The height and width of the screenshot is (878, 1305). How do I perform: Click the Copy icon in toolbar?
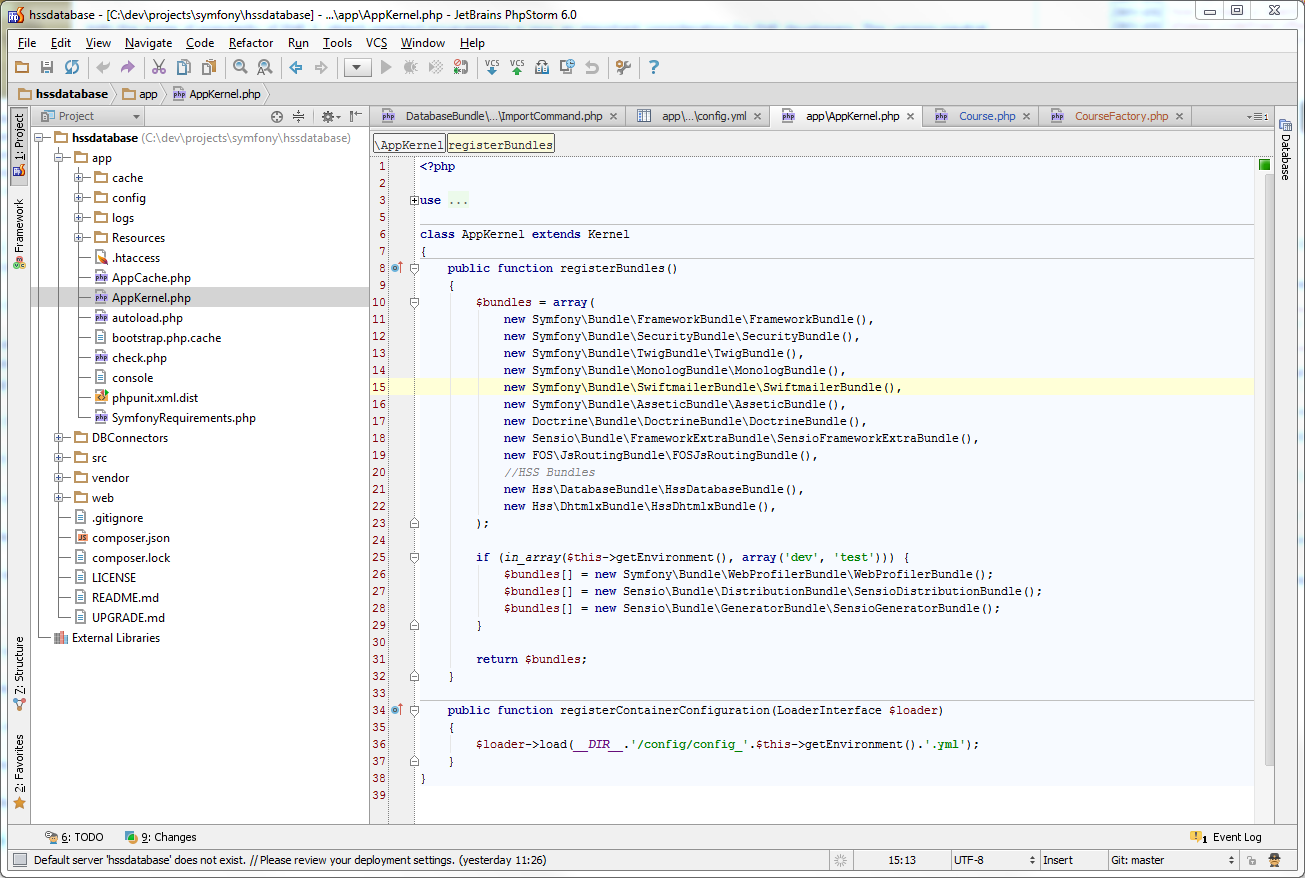tap(184, 67)
